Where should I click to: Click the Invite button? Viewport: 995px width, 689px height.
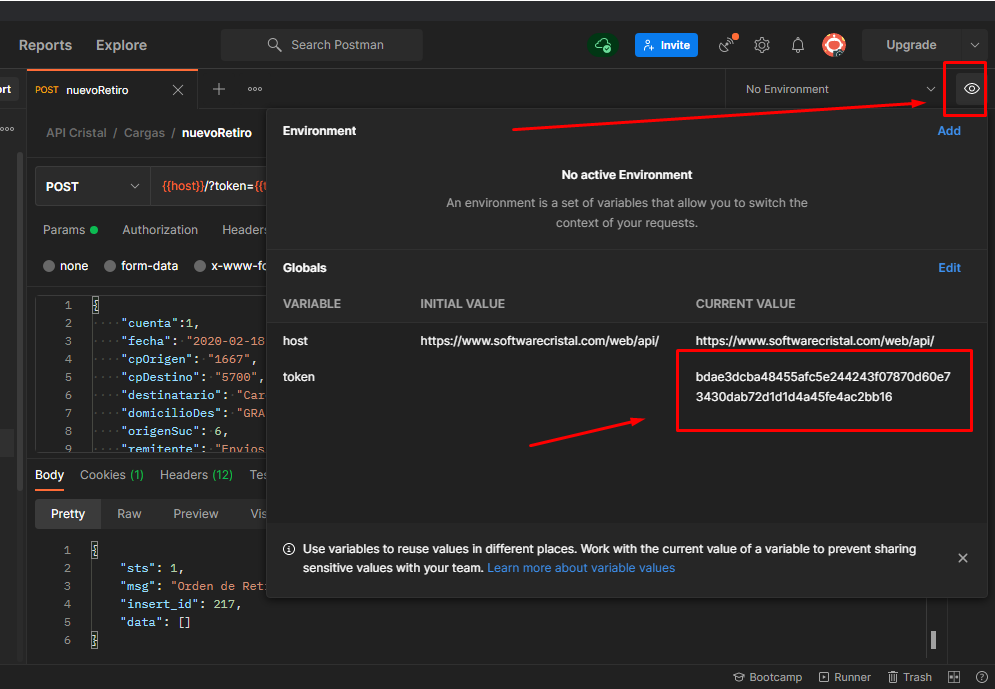[666, 45]
